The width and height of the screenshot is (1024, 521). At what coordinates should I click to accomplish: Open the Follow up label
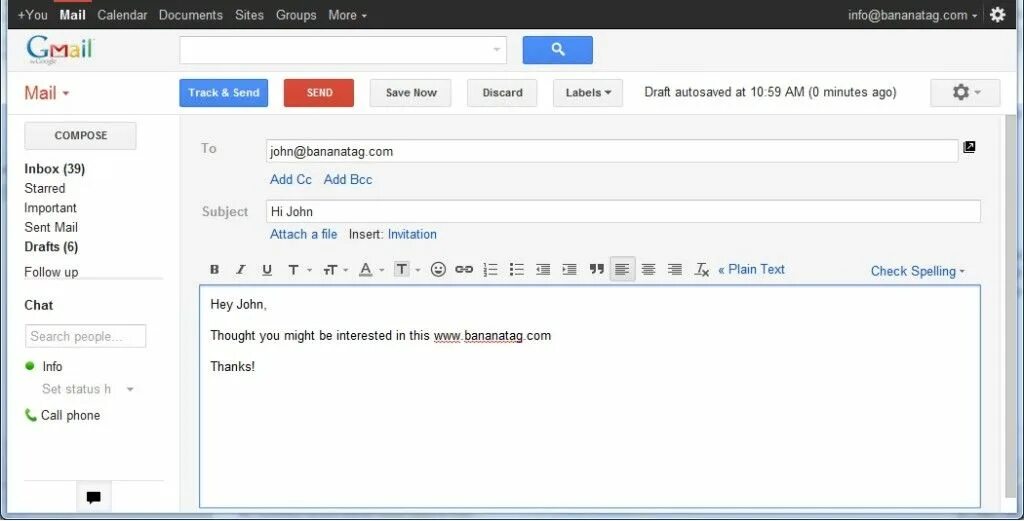[x=51, y=272]
